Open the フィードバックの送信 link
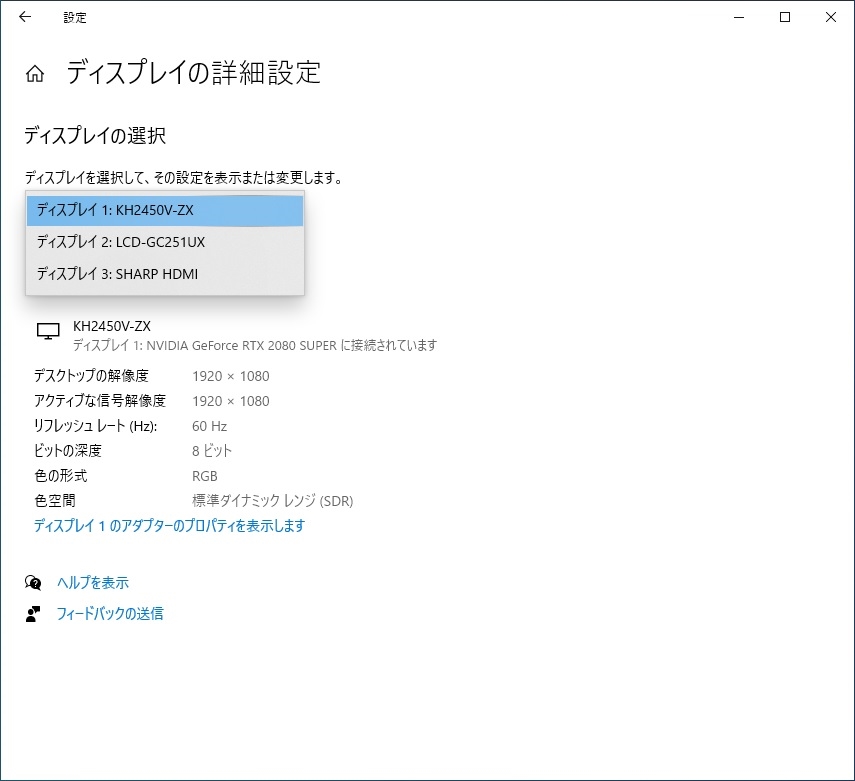The image size is (855, 781). pos(110,614)
